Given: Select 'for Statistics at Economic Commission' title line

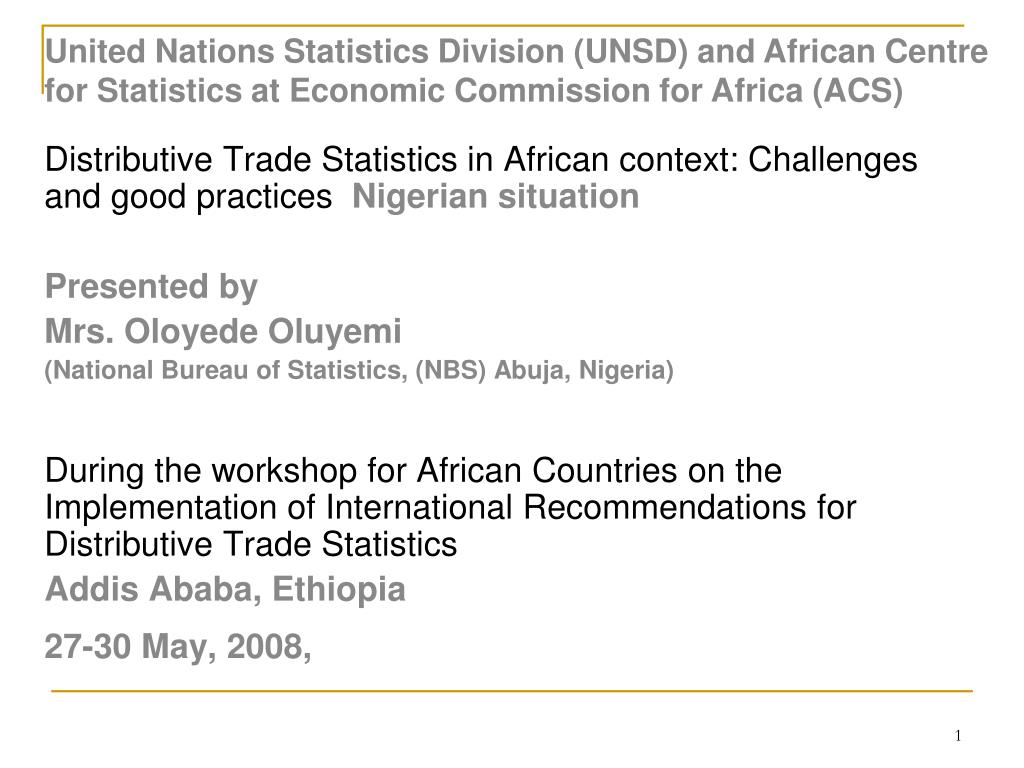Looking at the screenshot, I should [x=474, y=90].
